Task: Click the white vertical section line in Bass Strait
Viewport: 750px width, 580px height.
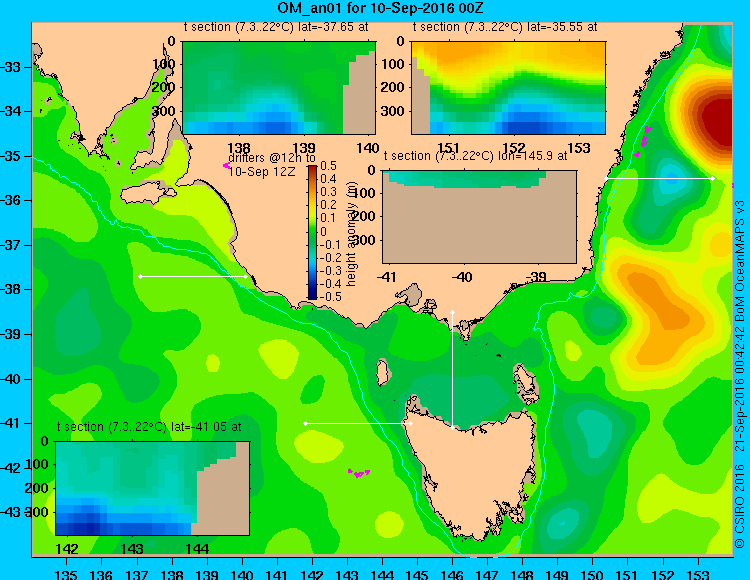Action: pyautogui.click(x=452, y=370)
